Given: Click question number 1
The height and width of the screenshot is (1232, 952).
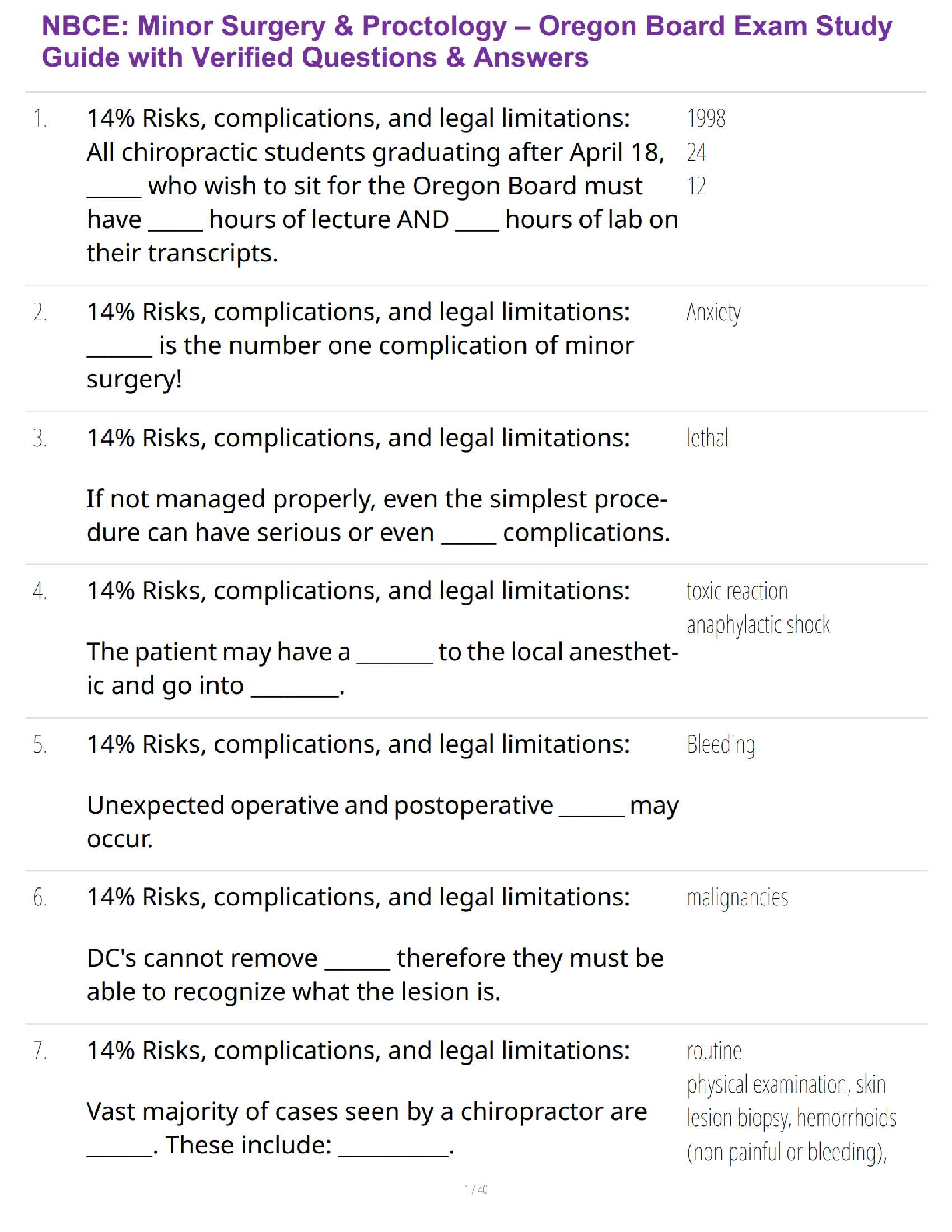Looking at the screenshot, I should pyautogui.click(x=40, y=119).
